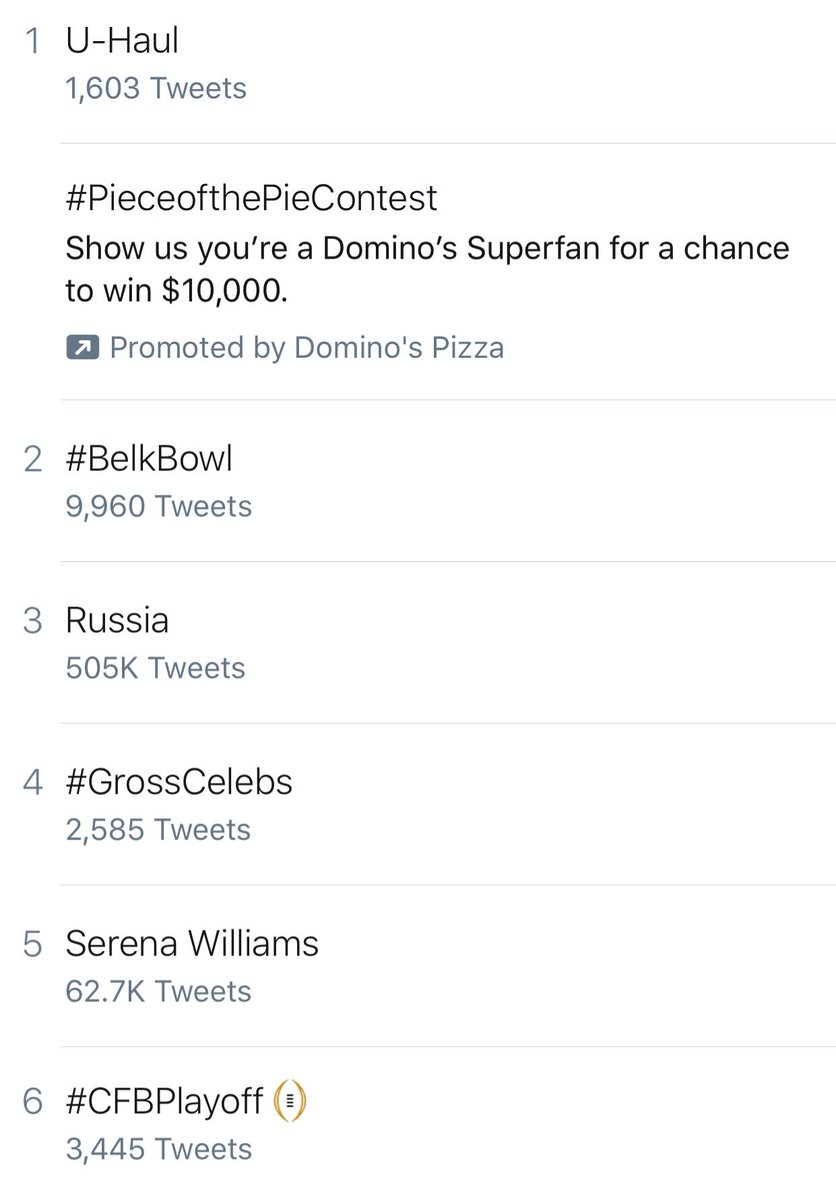
Task: Click the 9,960 Tweets count
Action: 158,506
